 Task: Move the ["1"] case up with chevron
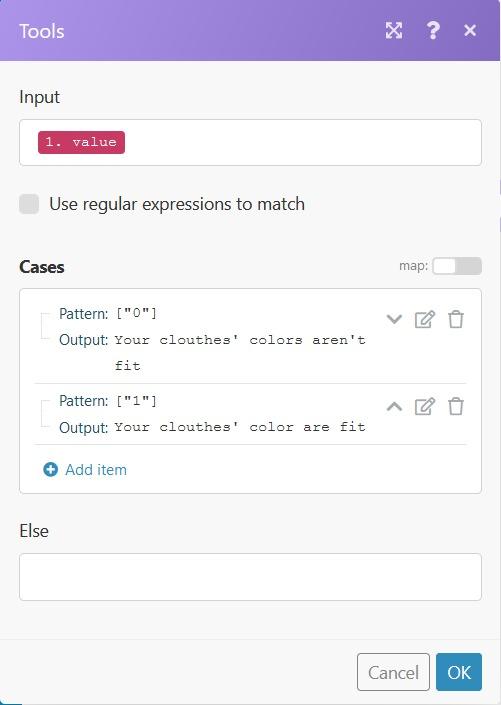pos(394,406)
